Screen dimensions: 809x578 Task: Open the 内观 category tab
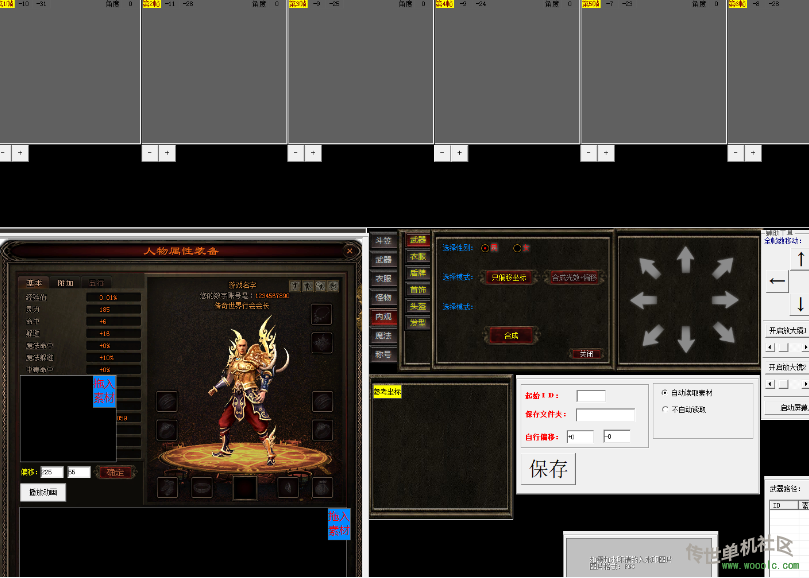click(383, 317)
